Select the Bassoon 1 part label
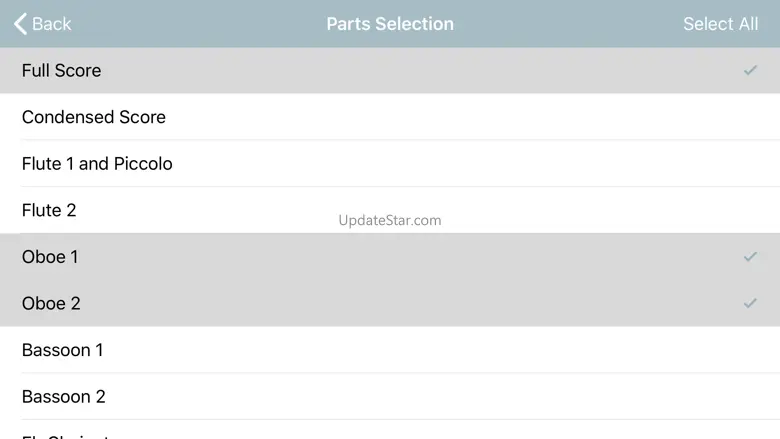The width and height of the screenshot is (780, 439). coord(63,350)
